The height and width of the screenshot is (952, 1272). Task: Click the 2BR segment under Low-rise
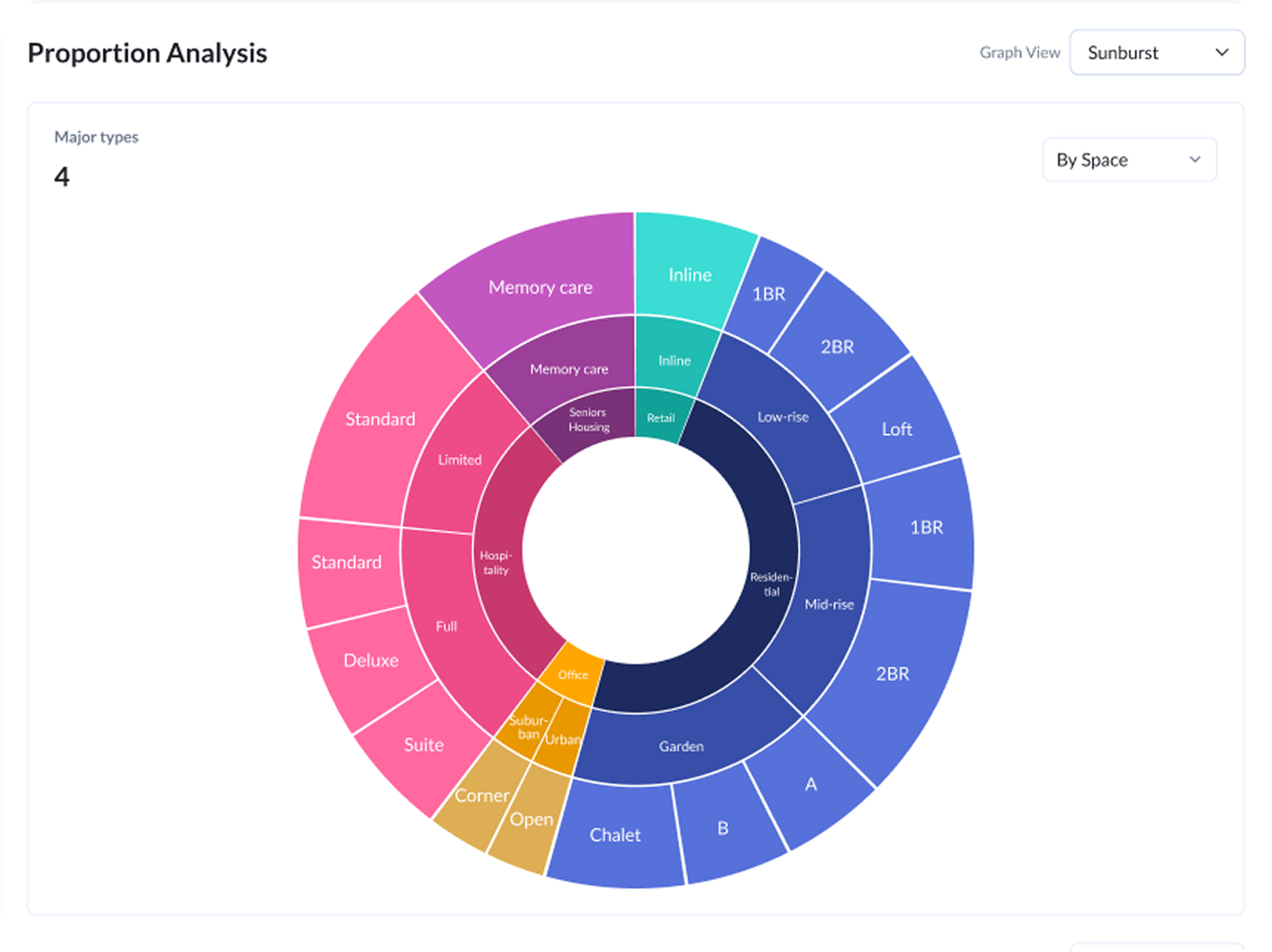[838, 346]
